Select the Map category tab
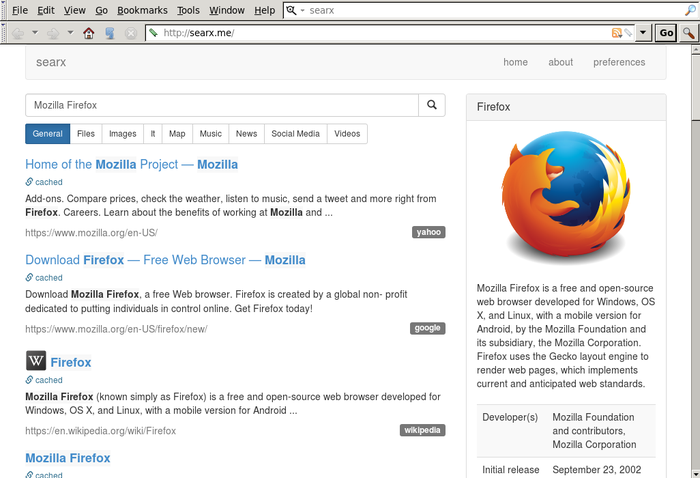This screenshot has height=478, width=700. [177, 134]
